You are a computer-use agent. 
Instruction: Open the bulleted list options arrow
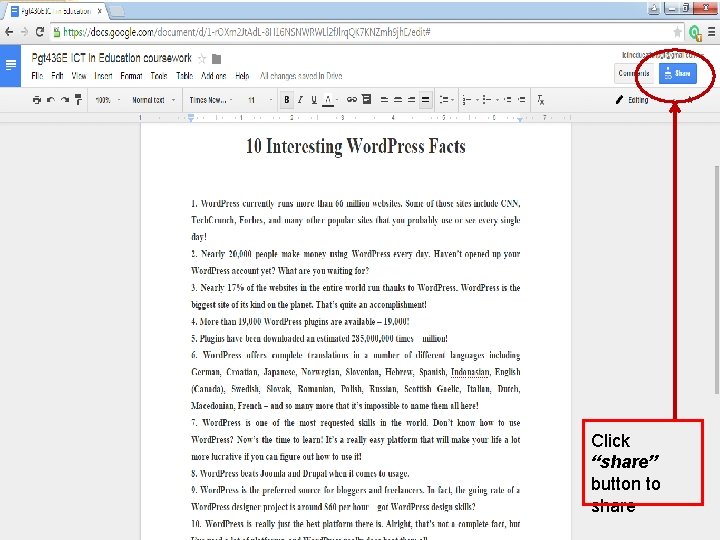click(497, 100)
